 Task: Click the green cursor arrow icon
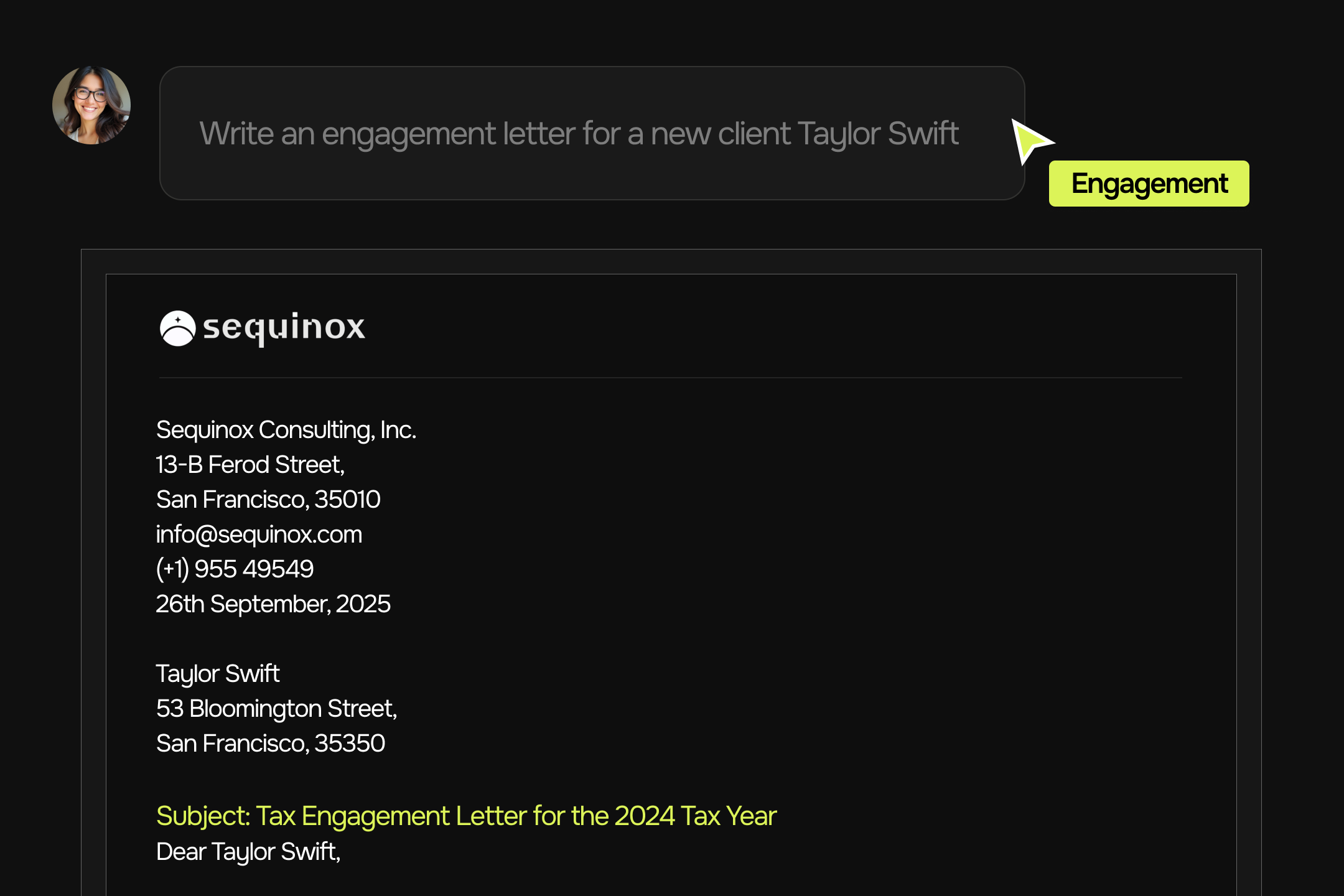pyautogui.click(x=1030, y=141)
